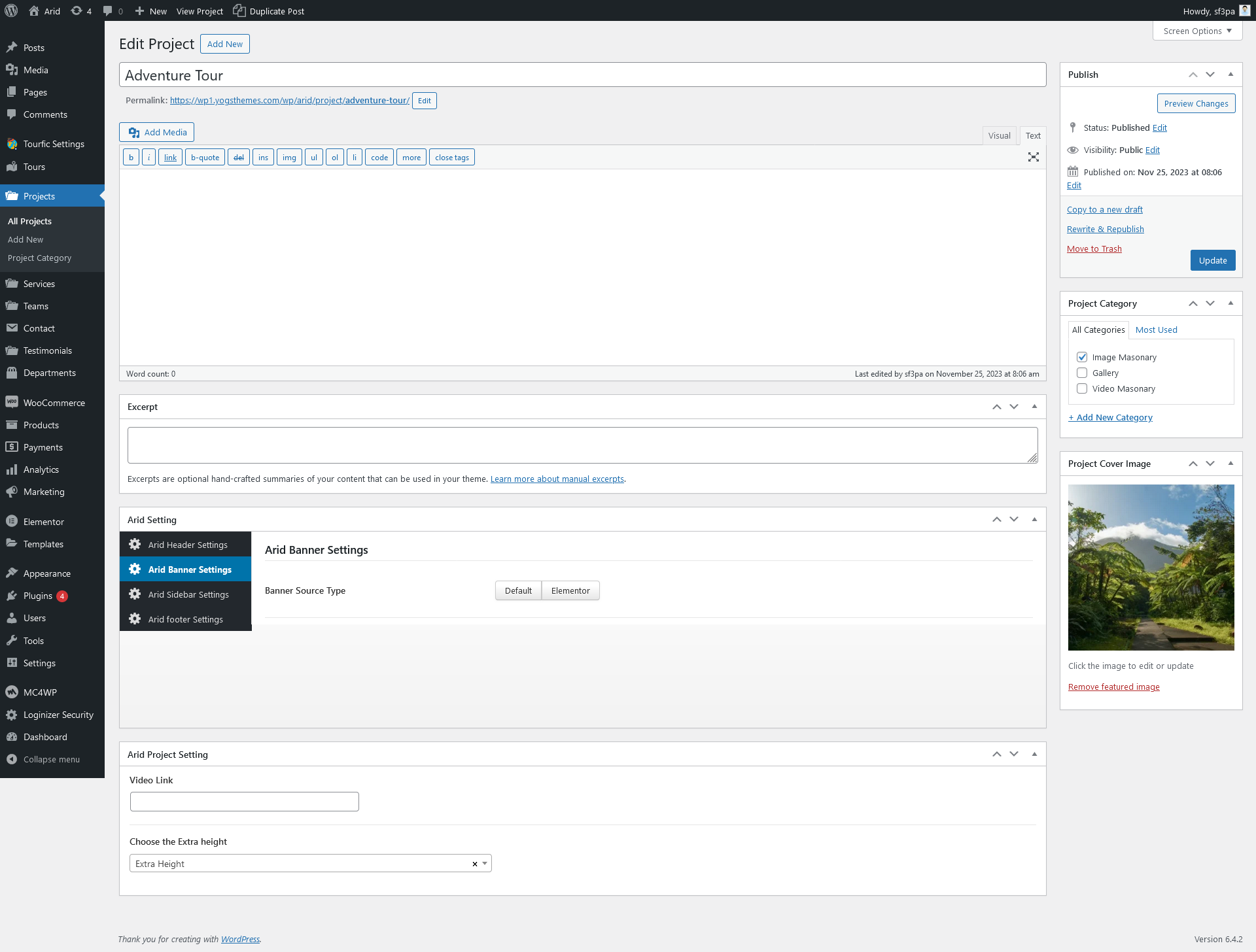Switch to the Visual editor tab
This screenshot has width=1256, height=952.
(x=999, y=135)
